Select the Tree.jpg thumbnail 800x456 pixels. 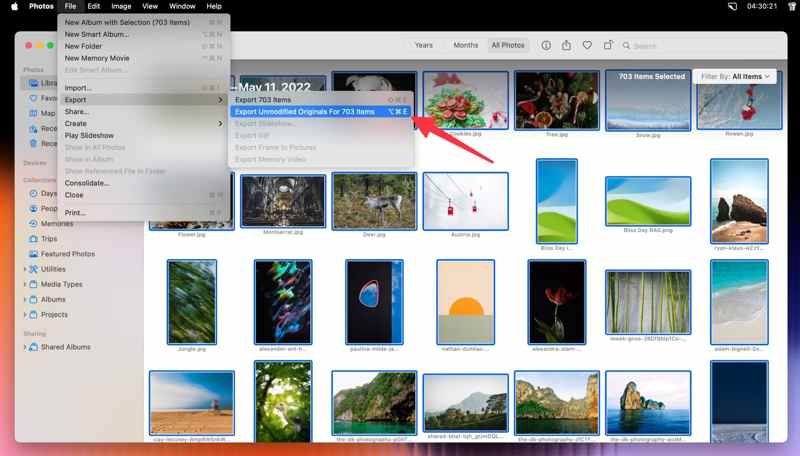pos(557,100)
